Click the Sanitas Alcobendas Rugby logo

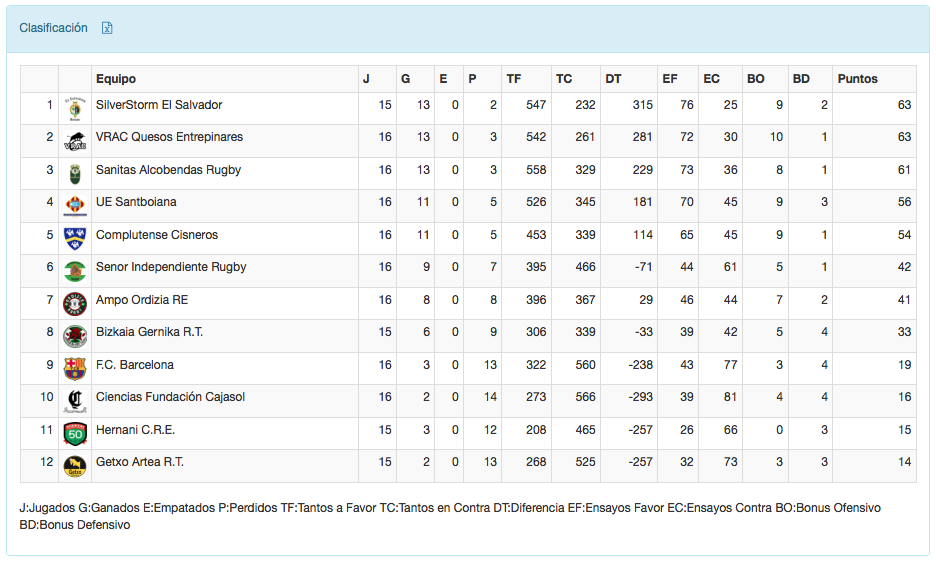[74, 173]
